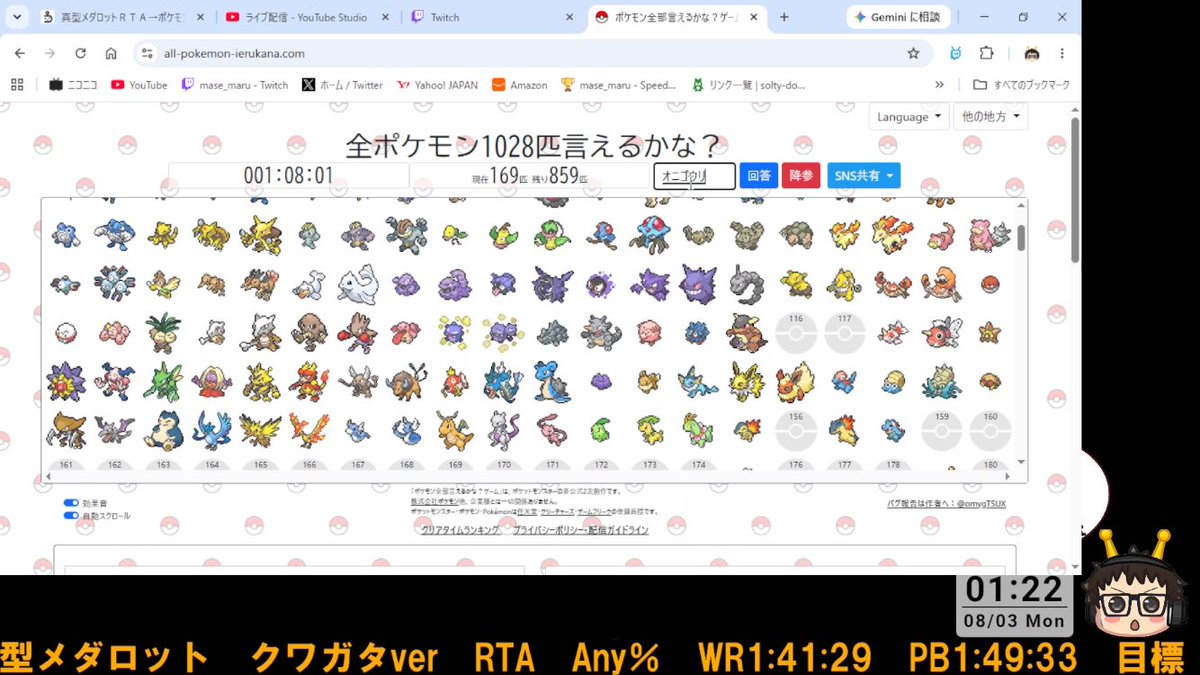The width and height of the screenshot is (1200, 675).
Task: Open the Yahoo! JAPAN bookmark
Action: tap(438, 85)
